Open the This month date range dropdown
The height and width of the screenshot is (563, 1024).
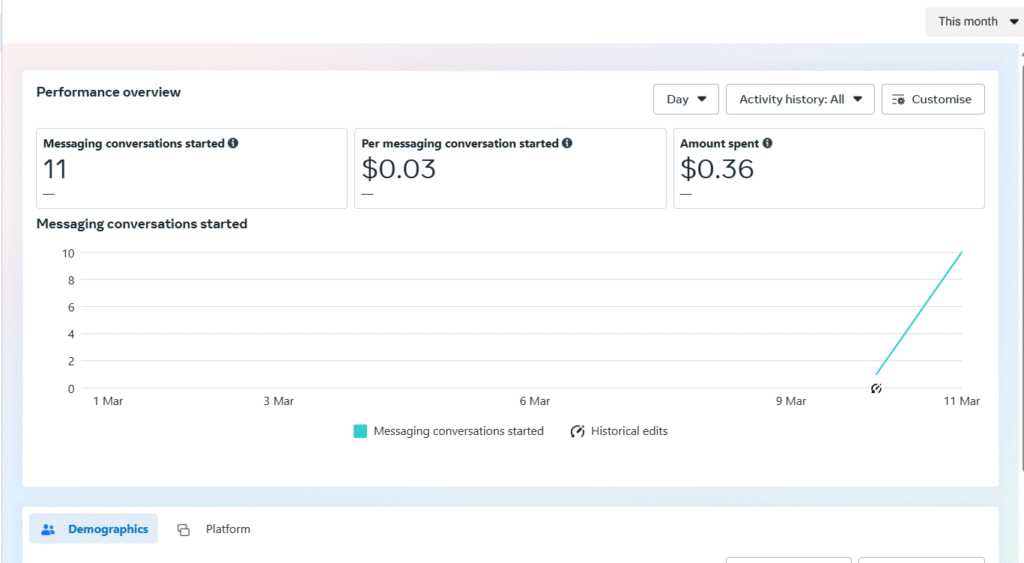point(973,21)
